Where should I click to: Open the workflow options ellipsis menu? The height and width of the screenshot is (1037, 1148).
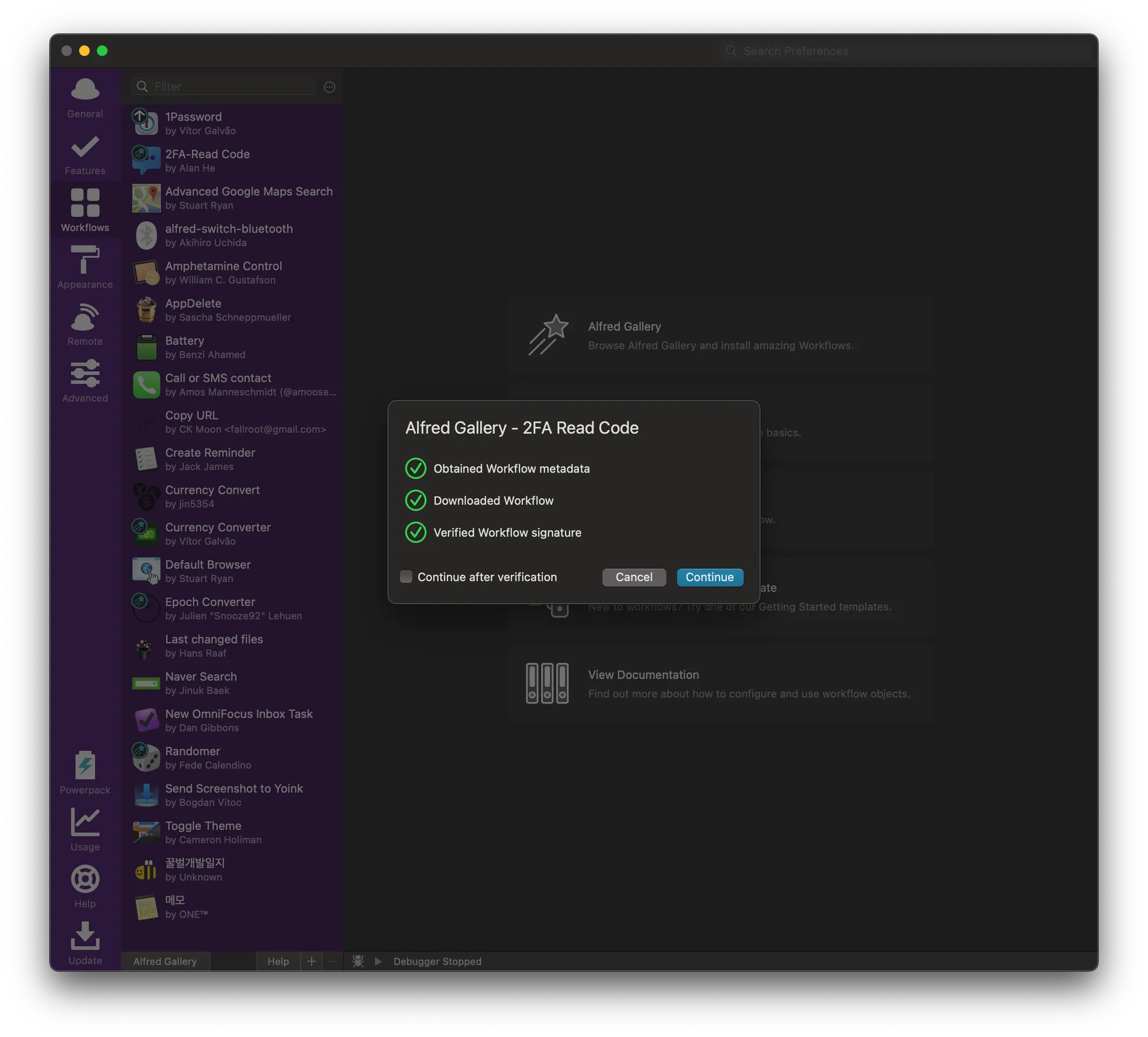[x=329, y=86]
